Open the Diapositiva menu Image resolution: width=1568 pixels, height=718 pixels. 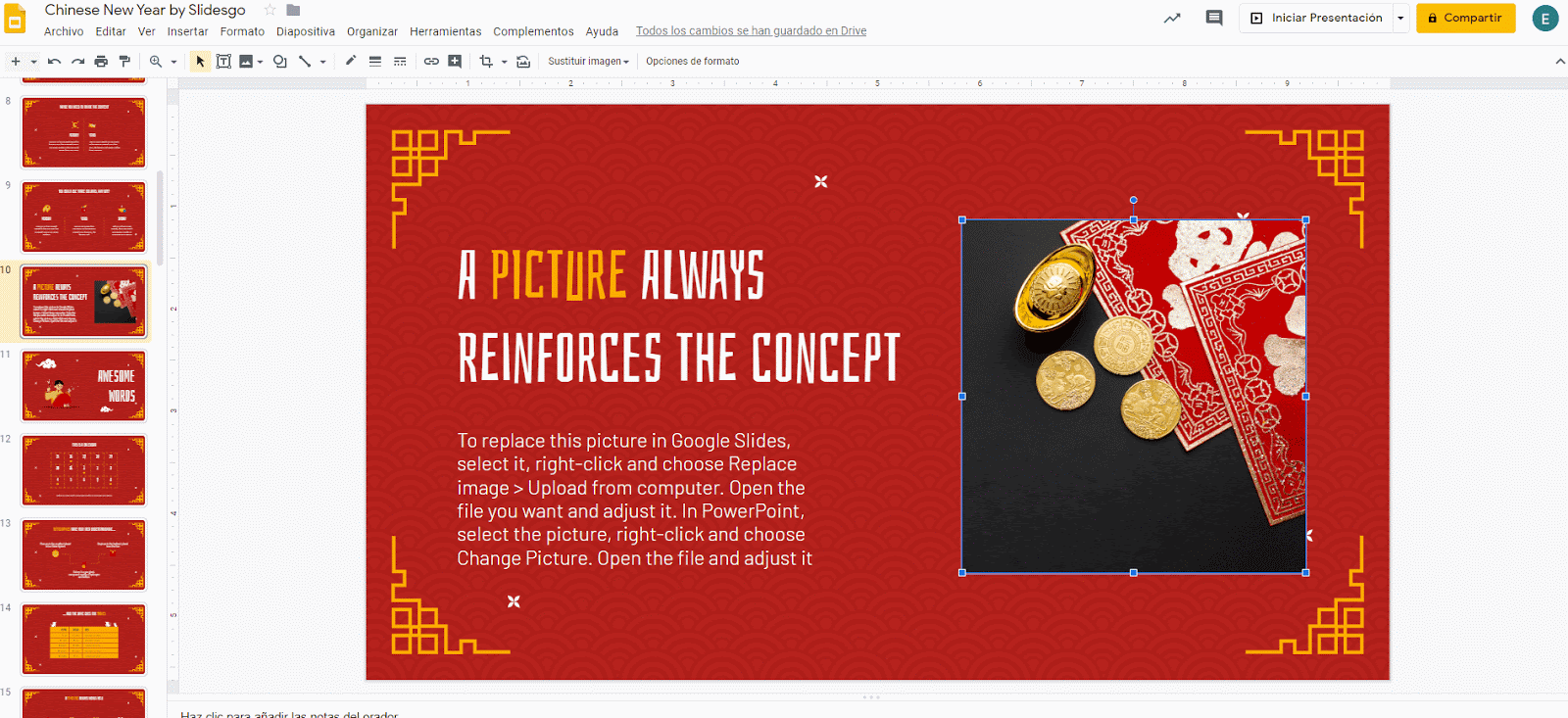pos(306,31)
